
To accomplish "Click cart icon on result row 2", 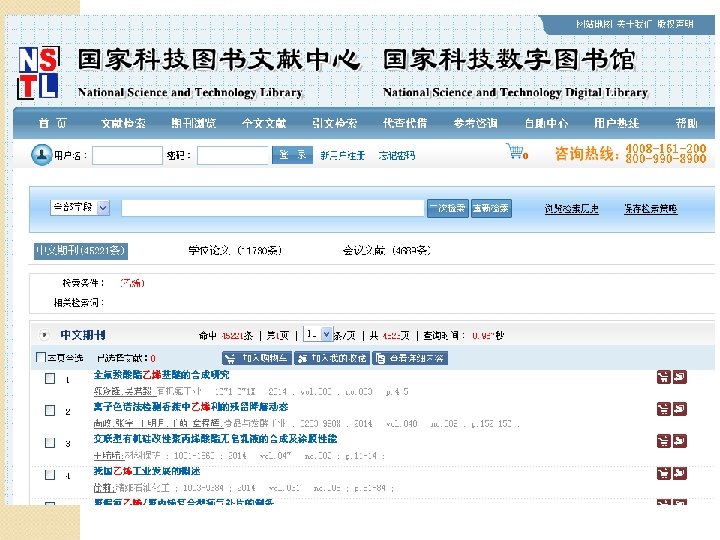I will click(x=663, y=409).
